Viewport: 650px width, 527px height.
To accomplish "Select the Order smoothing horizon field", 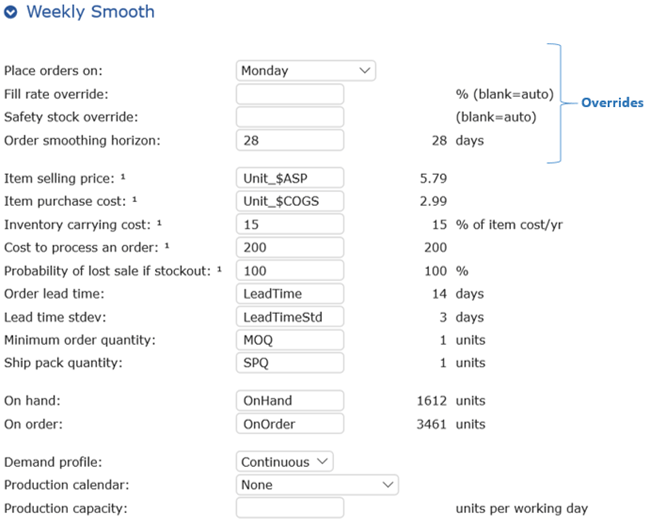I will (x=290, y=140).
